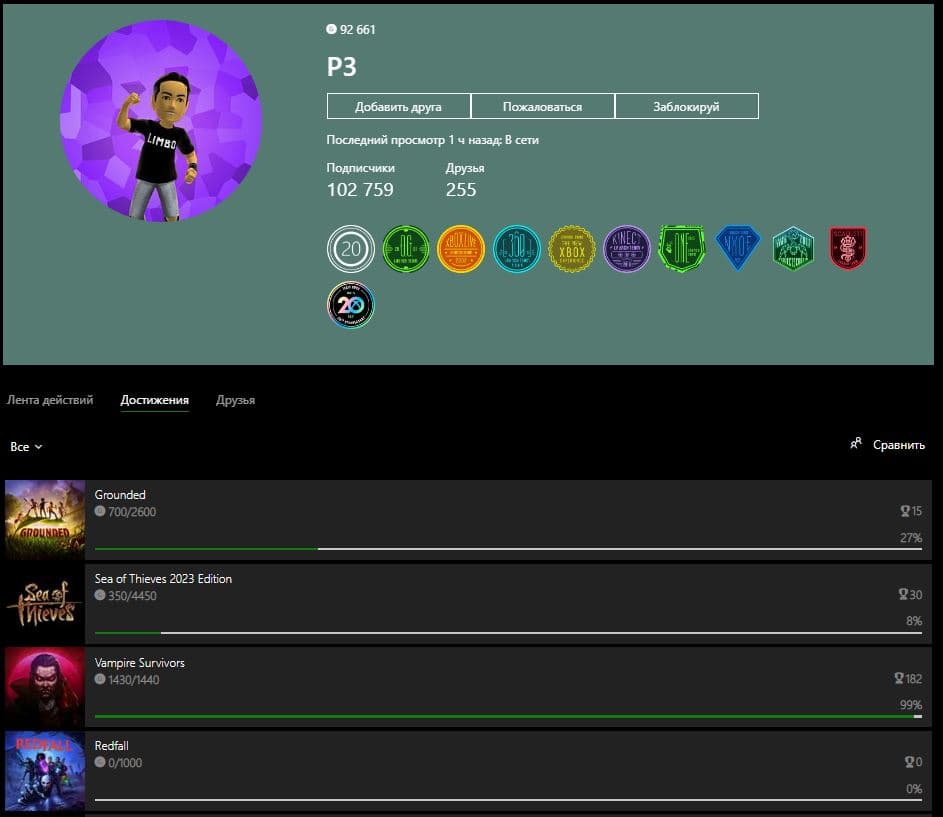Click the white 20-year tenure badge

351,248
